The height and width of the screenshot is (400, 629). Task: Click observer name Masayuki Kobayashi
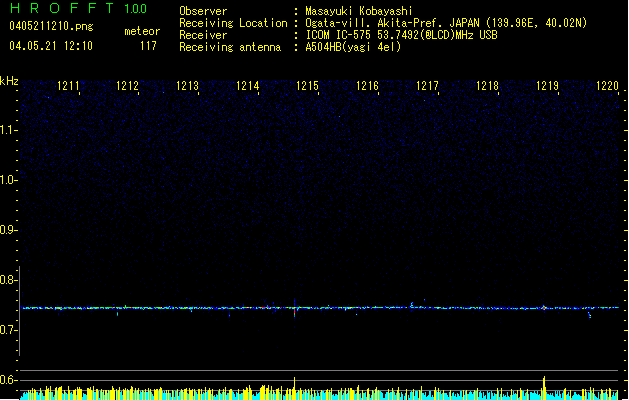tap(359, 11)
